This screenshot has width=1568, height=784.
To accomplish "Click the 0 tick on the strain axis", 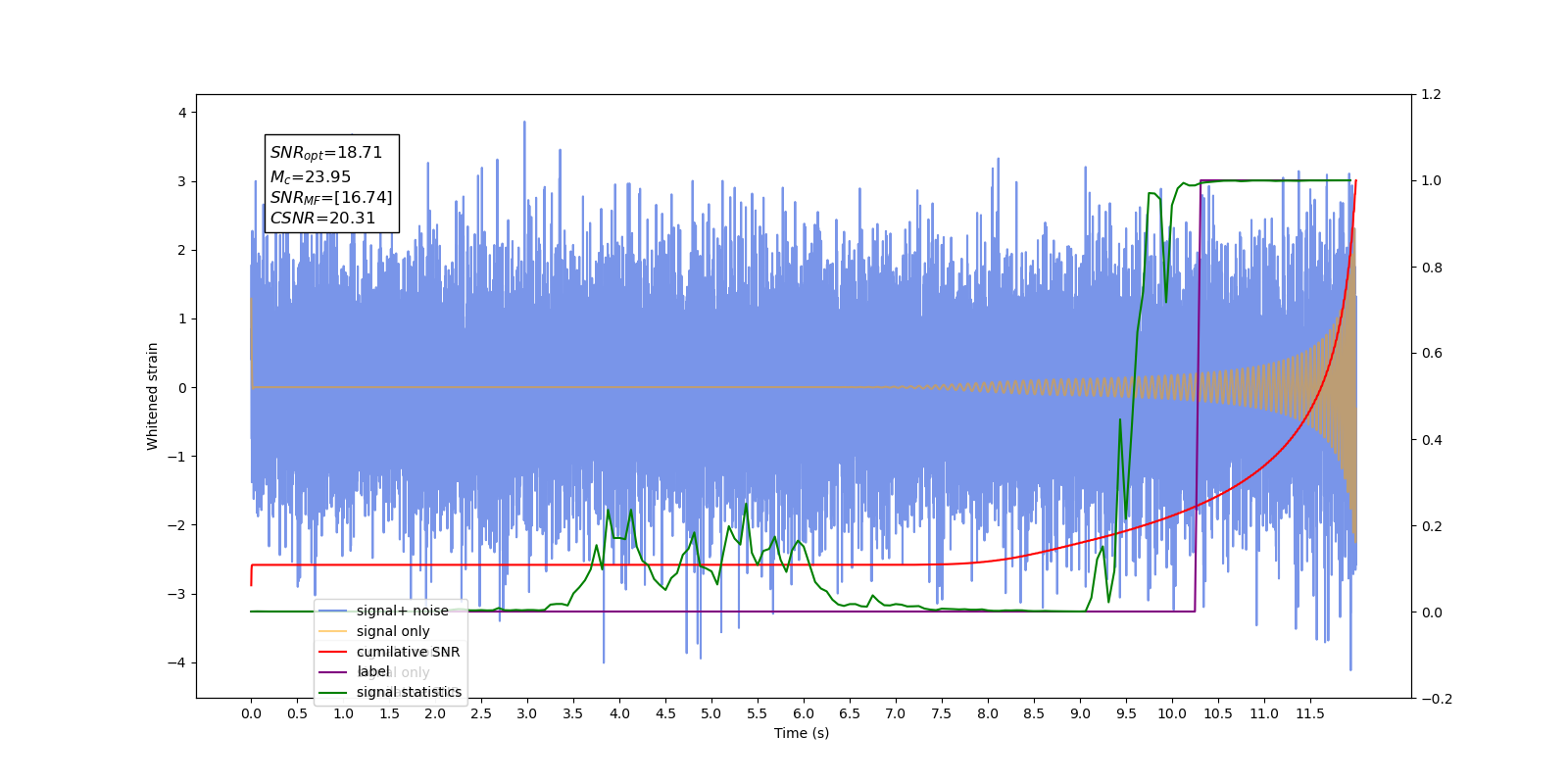I will pyautogui.click(x=182, y=388).
